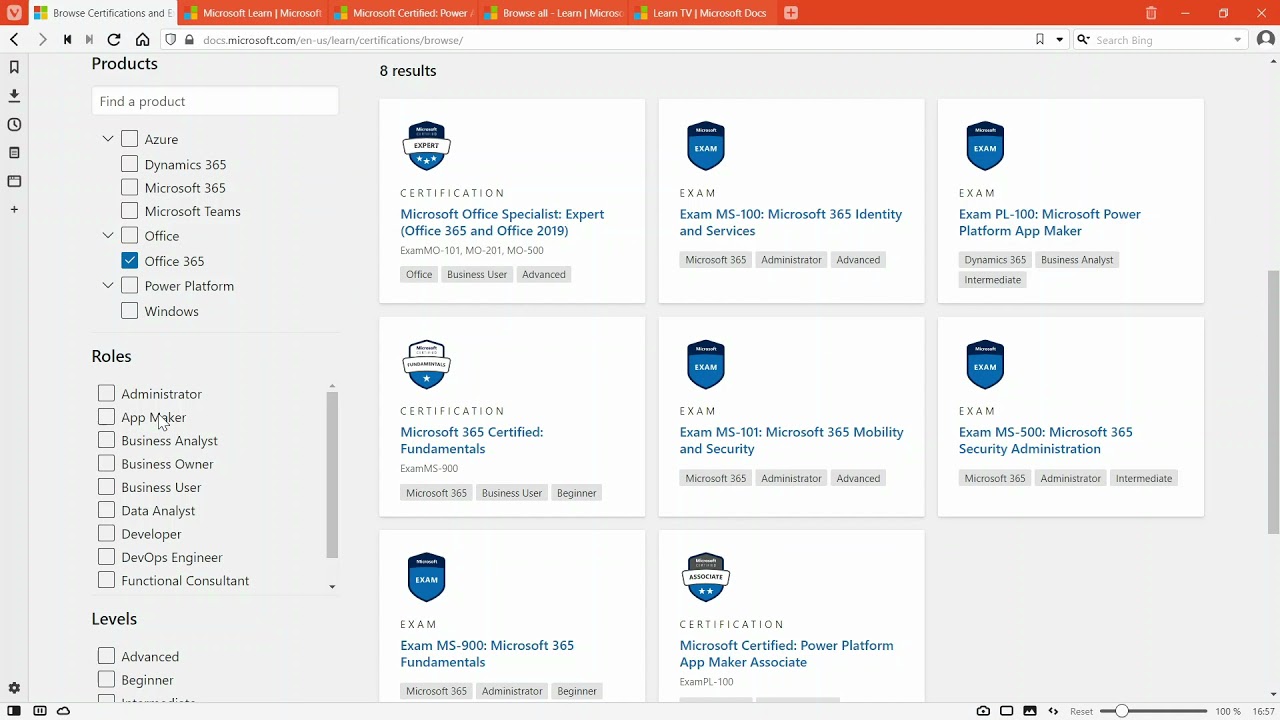Open the Vivaldi menu icon
Screen dimensions: 1280x720
(x=14, y=13)
